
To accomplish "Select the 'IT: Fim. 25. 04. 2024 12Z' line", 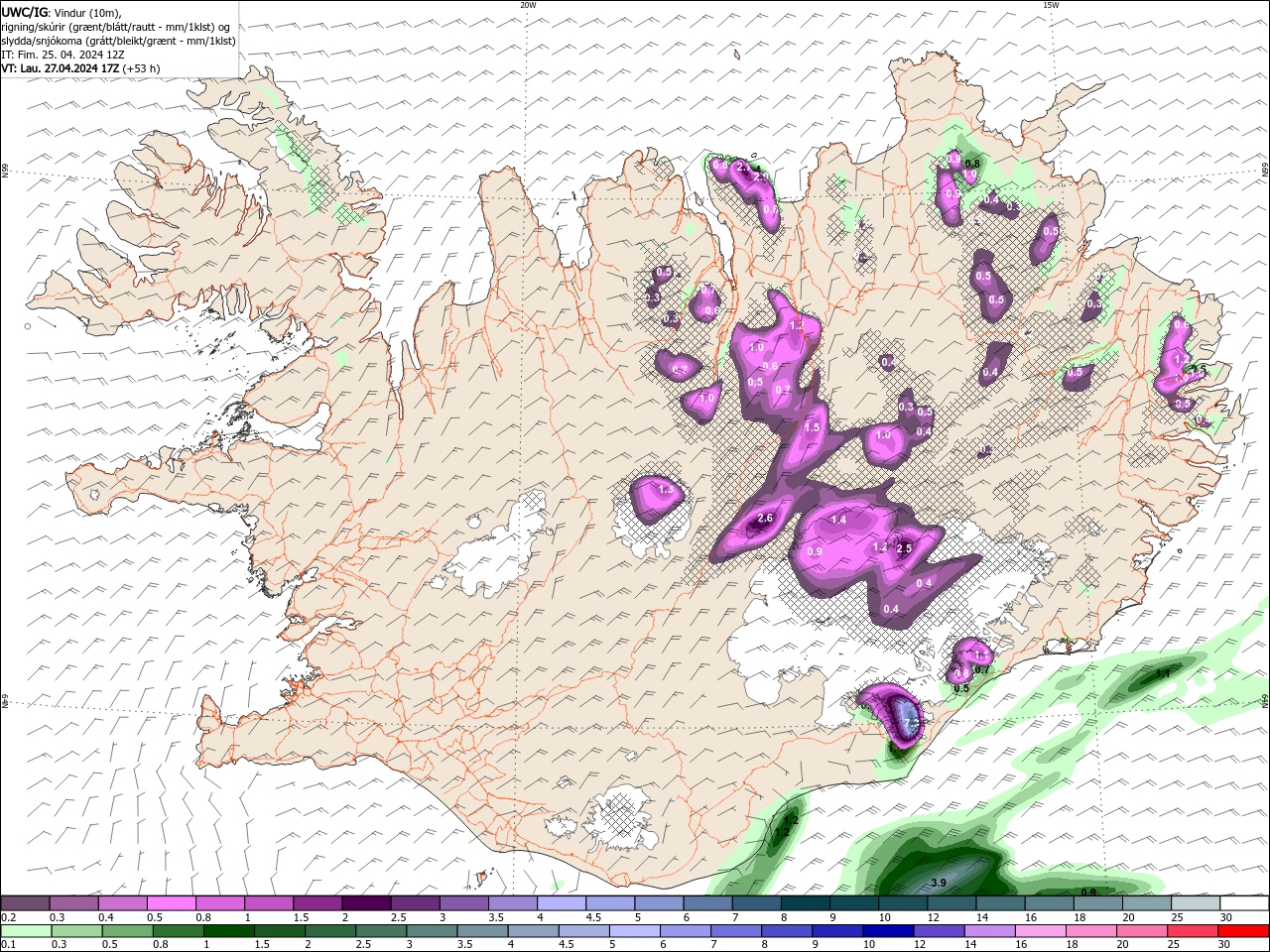I will 63,55.
